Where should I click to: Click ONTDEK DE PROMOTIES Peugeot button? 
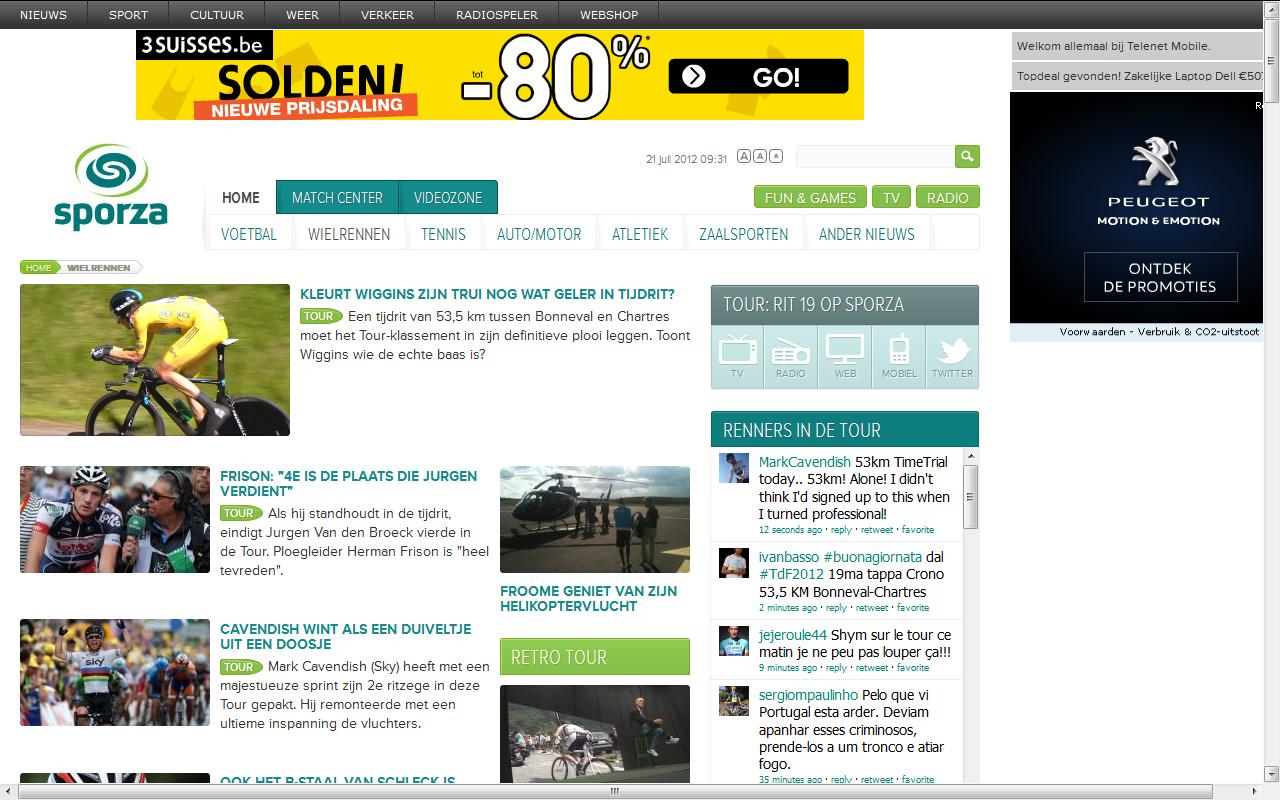click(x=1160, y=277)
